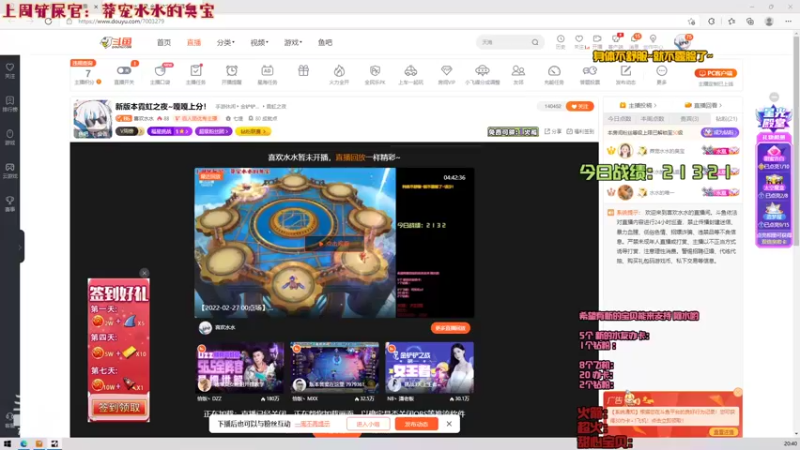Open the gauge 充能任务 icon

pos(554,73)
